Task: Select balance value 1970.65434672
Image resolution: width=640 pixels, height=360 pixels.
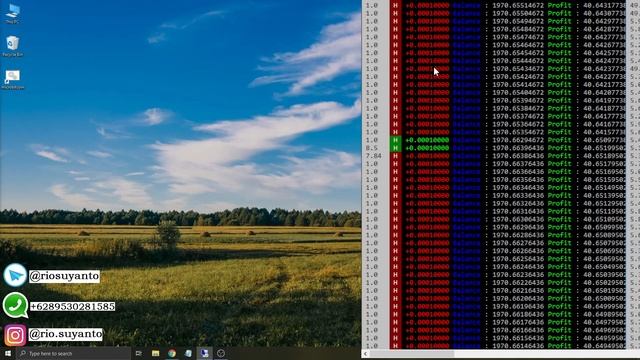Action: click(518, 69)
